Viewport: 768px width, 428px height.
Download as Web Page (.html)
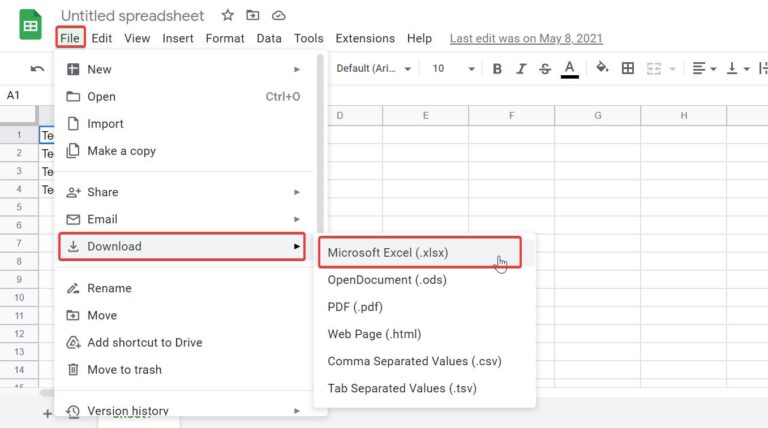pos(424,334)
